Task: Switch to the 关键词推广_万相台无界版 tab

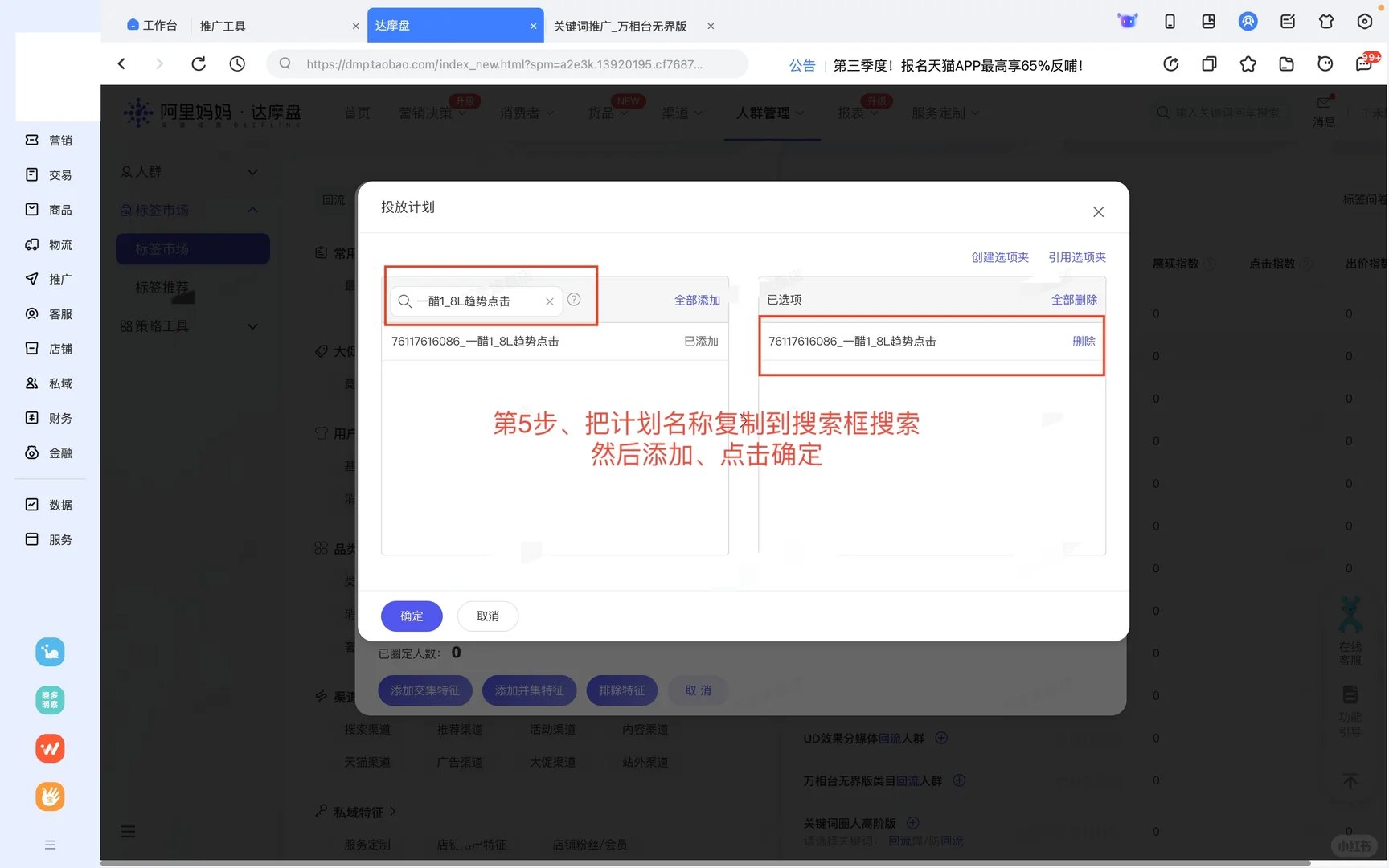Action: [619, 25]
